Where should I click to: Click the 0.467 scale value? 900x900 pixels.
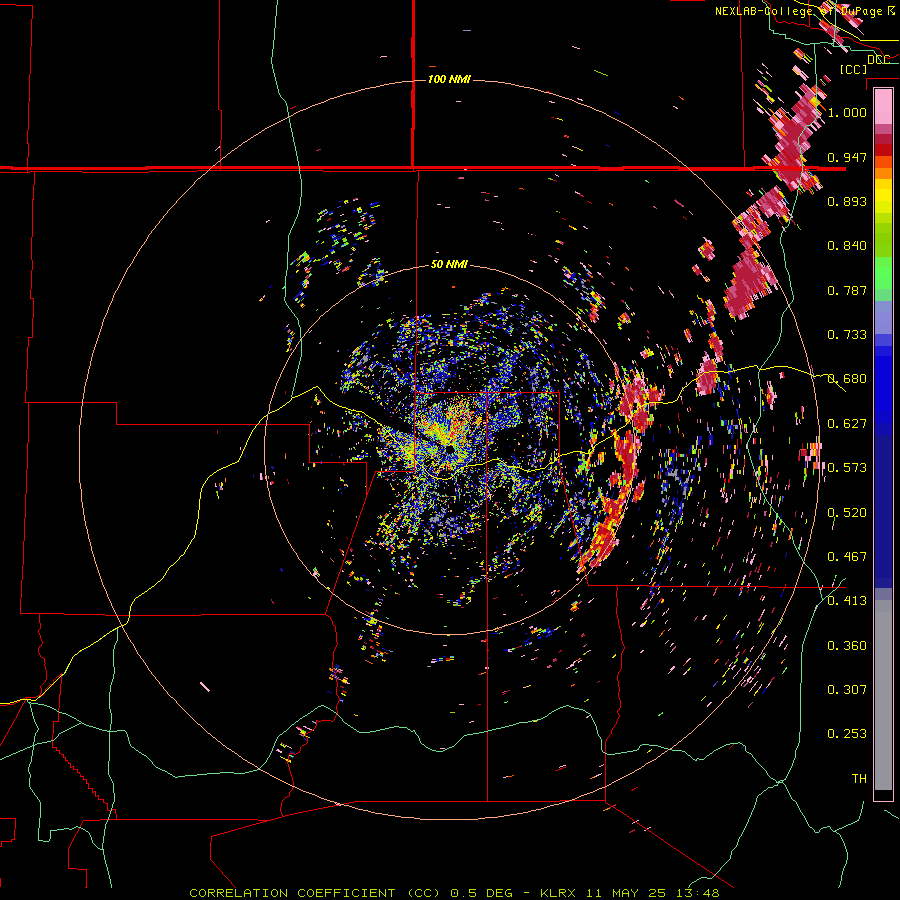tap(847, 557)
